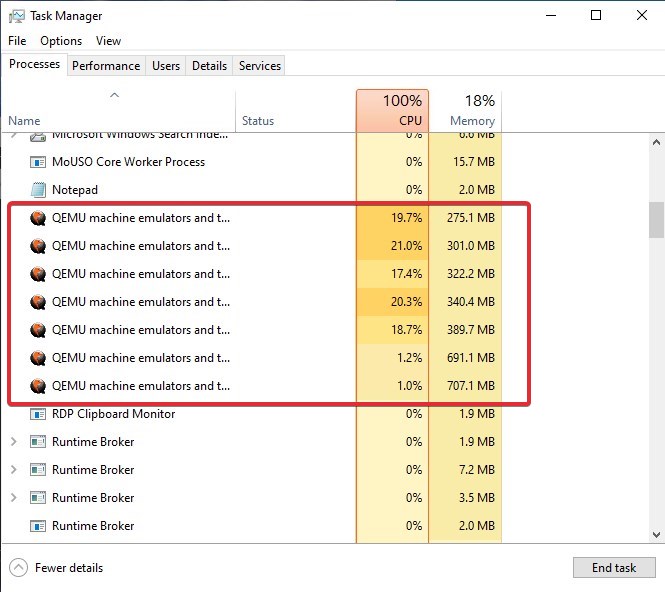Click the QEMU icon with 19.7% CPU
Image resolution: width=665 pixels, height=592 pixels.
[x=38, y=218]
